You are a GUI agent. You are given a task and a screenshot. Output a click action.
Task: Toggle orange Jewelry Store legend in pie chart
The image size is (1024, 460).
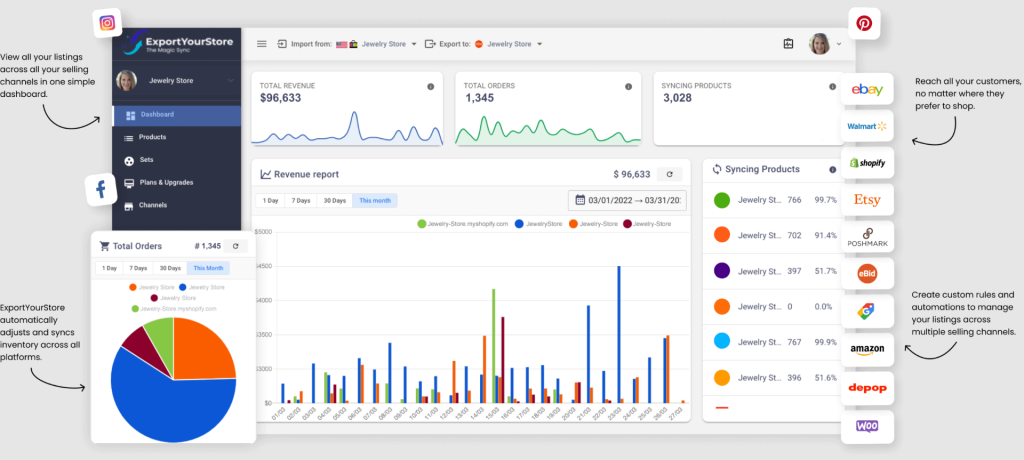(151, 288)
